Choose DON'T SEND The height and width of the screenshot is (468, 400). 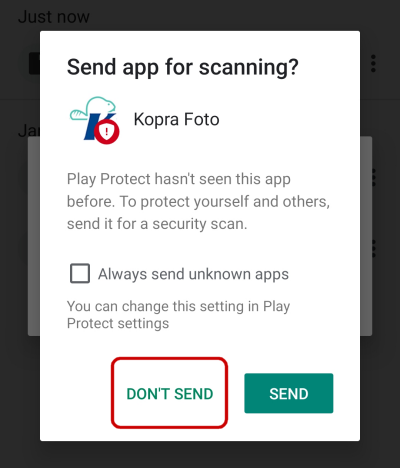coord(170,393)
